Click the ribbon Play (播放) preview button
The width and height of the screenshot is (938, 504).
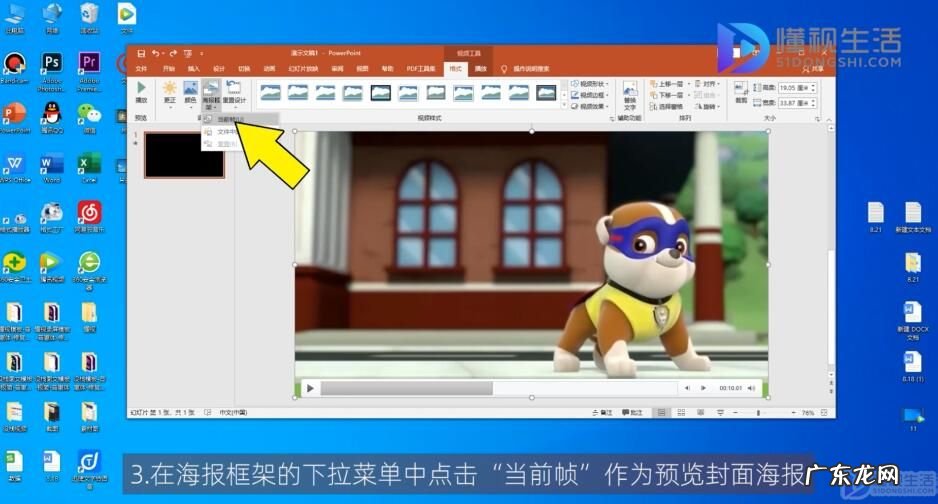[142, 93]
